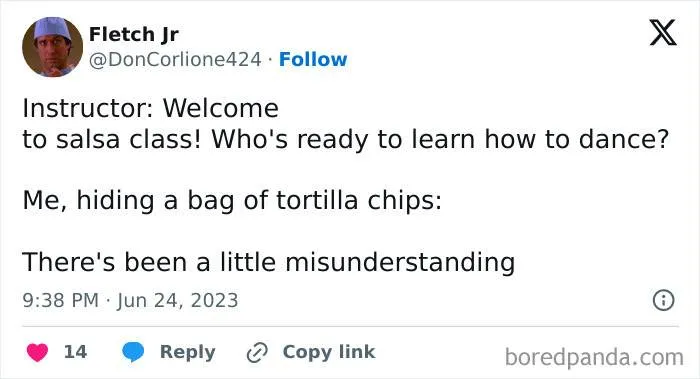Click "There's been a little misunderstanding" text
This screenshot has height=379, width=700.
(269, 262)
